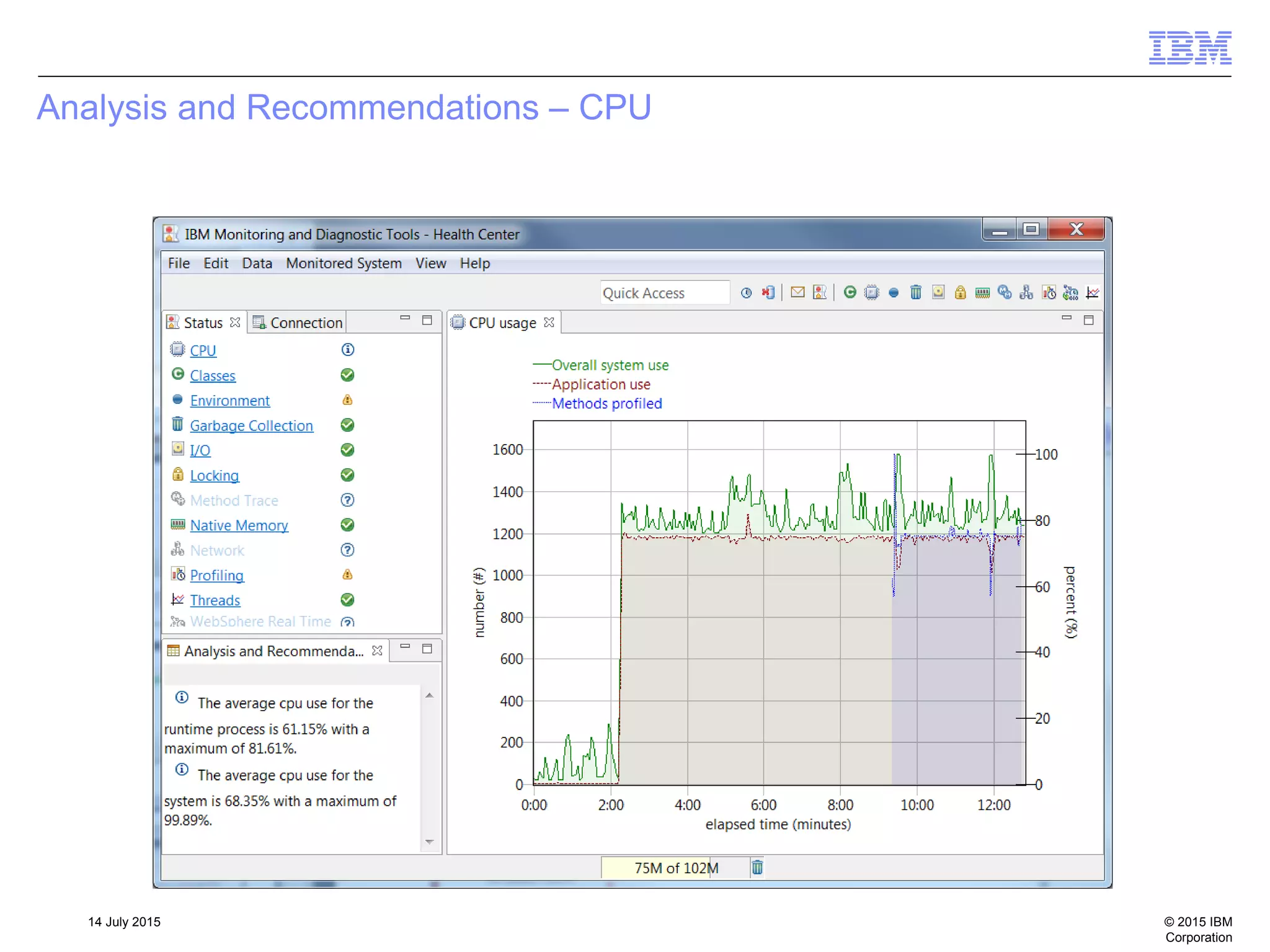Open Threads view from graph toolbar icon
The image size is (1270, 952).
pos(1093,292)
